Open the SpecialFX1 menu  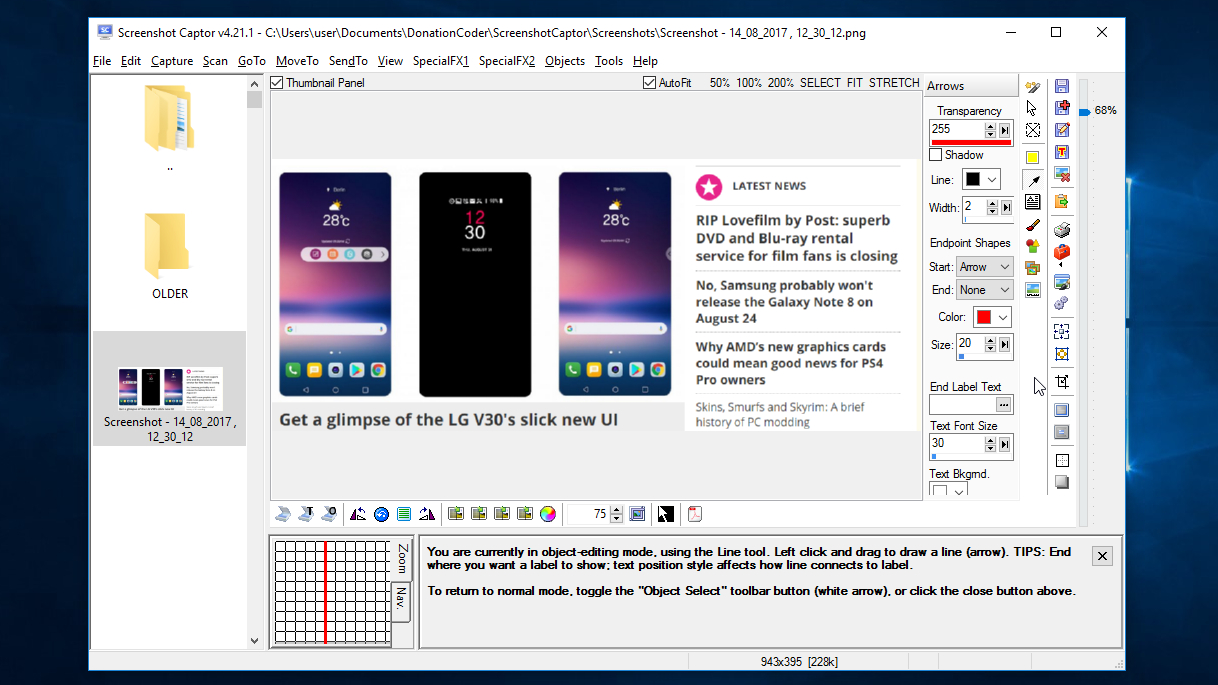(441, 61)
